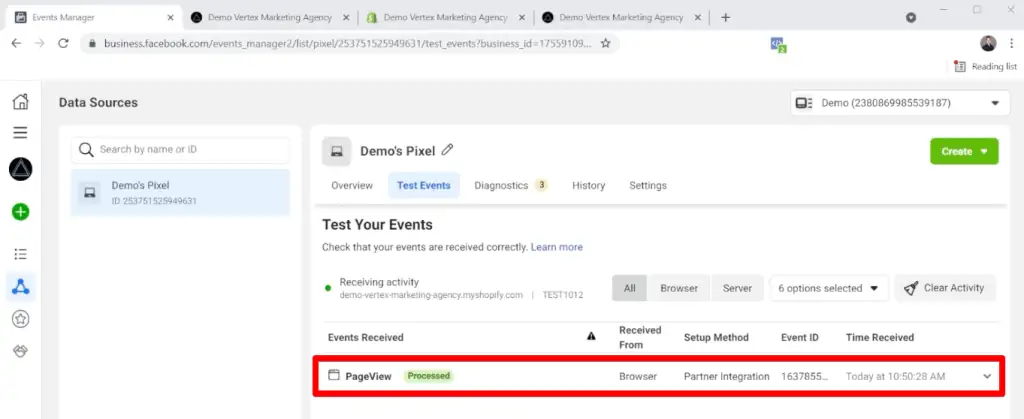Select the All events filter
This screenshot has width=1024, height=419.
[629, 288]
